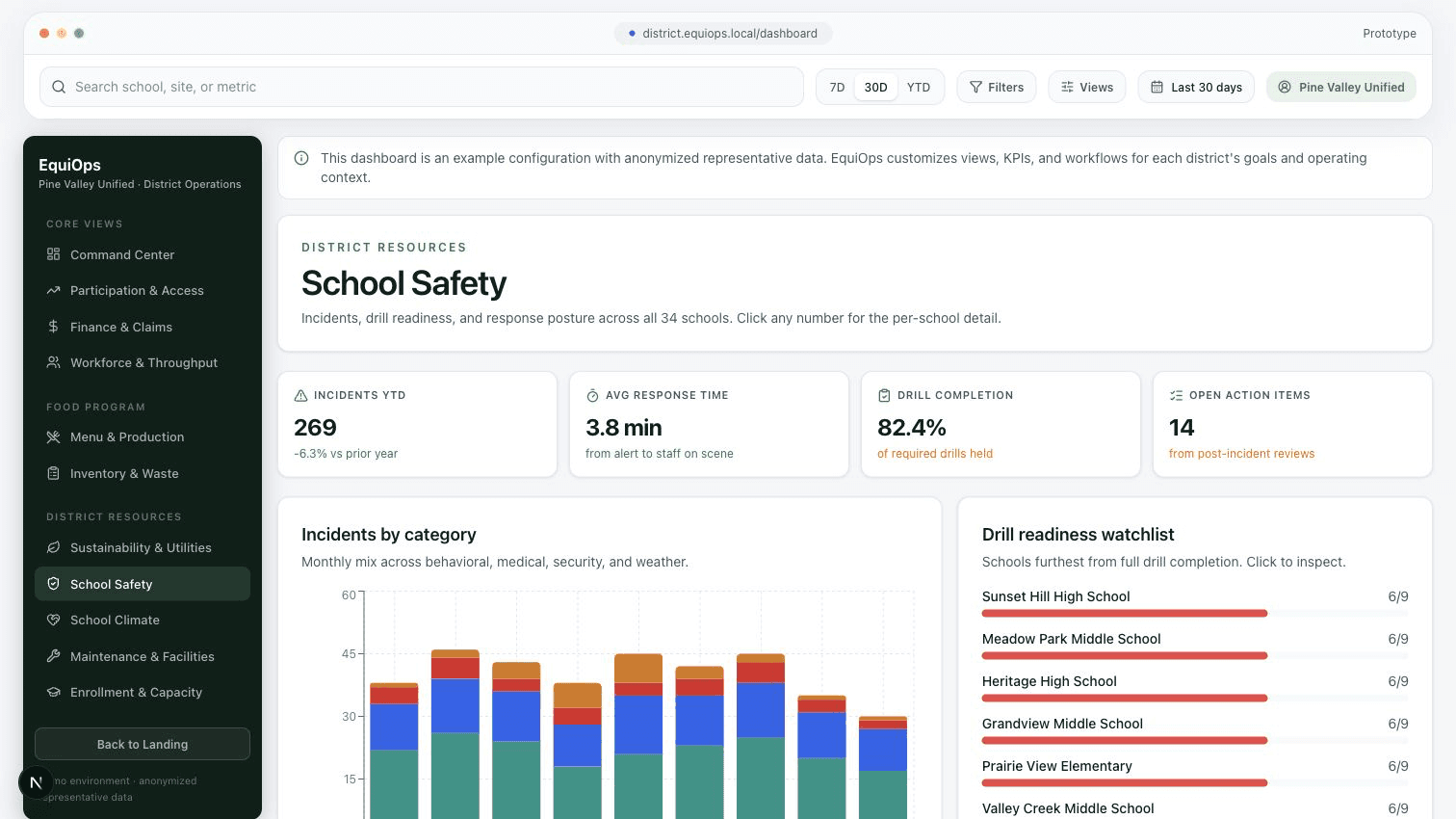
Task: Click the EquiOps sidebar title
Action: click(x=69, y=165)
